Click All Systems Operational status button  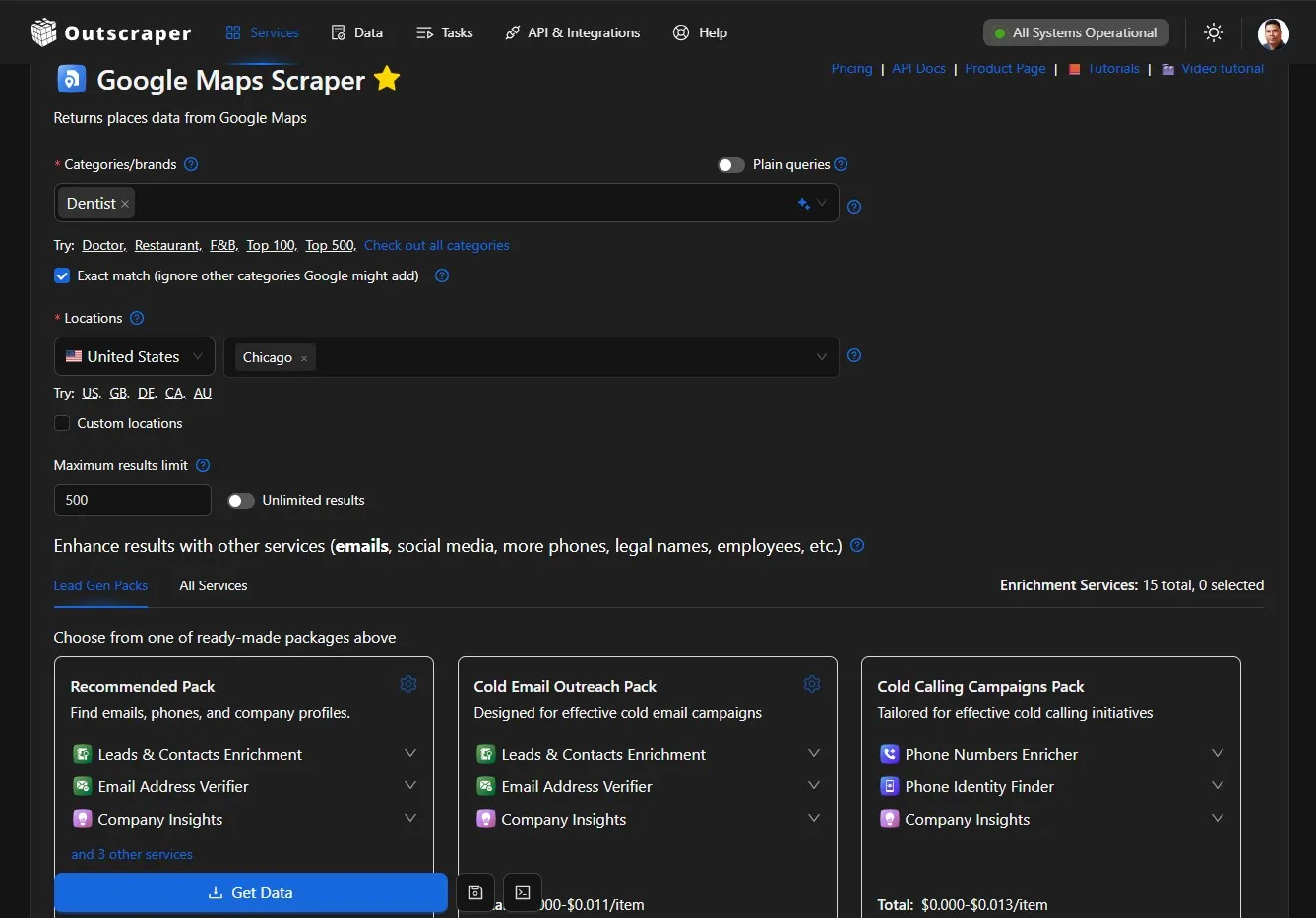coord(1076,32)
